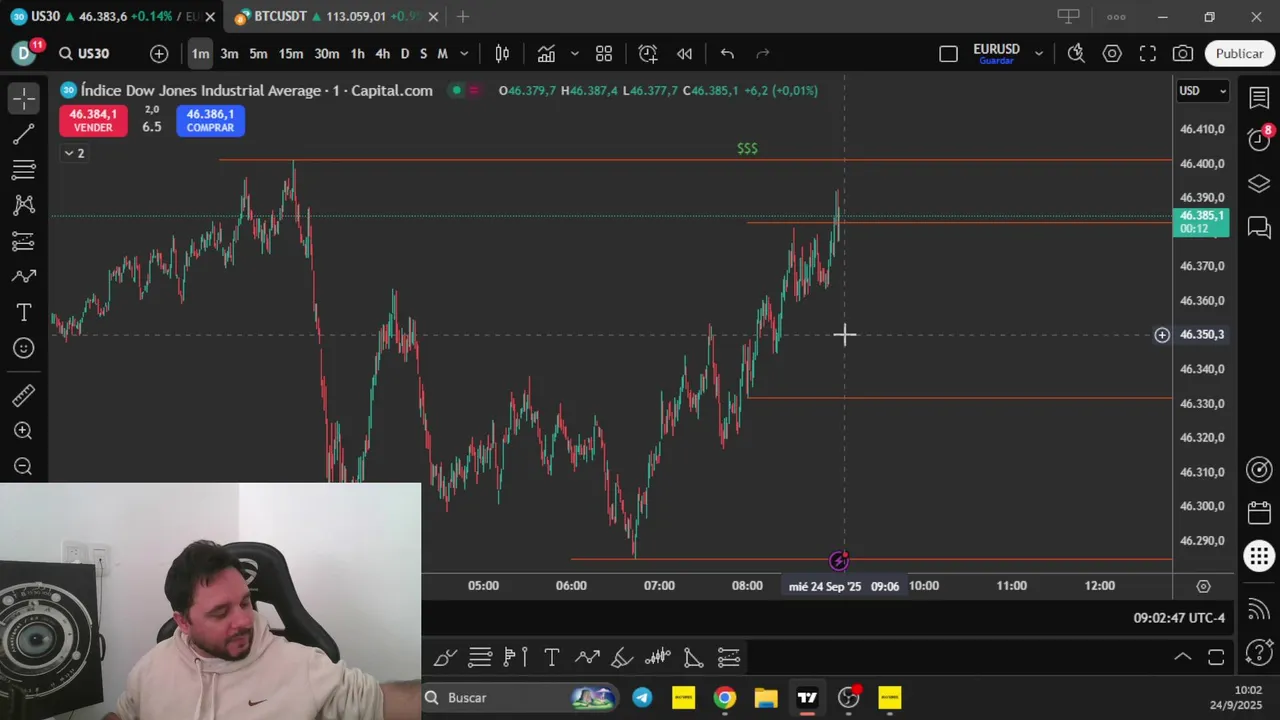
Task: Select the 1m timeframe
Action: tap(200, 54)
